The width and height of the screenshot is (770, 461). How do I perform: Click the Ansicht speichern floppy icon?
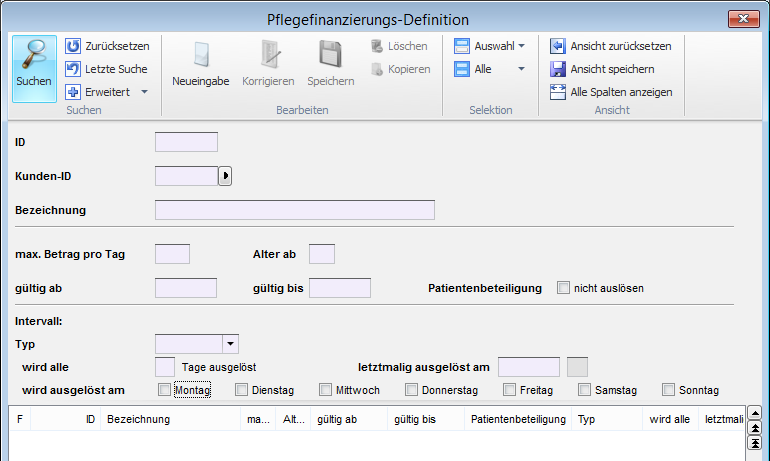tap(558, 69)
